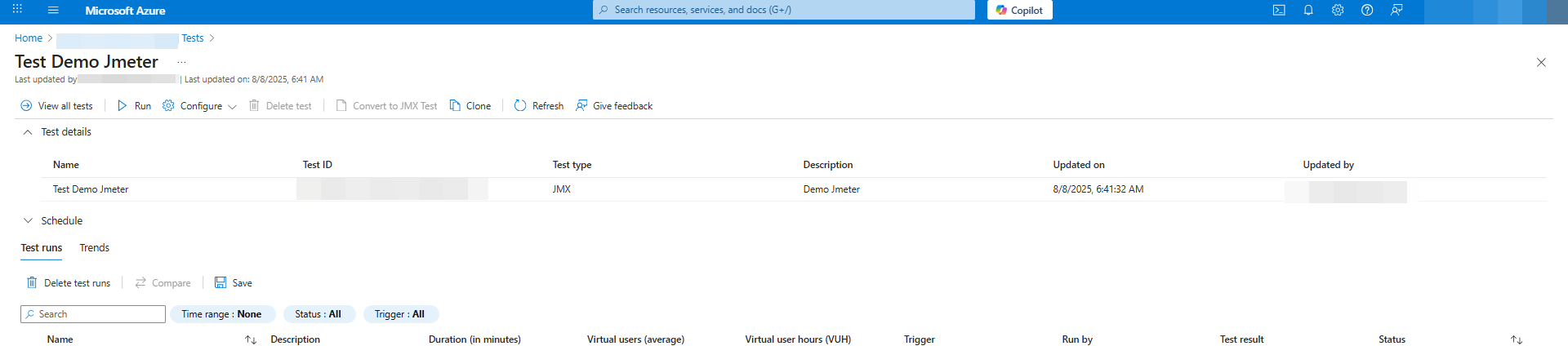Sort test runs by Name column
The height and width of the screenshot is (346, 1568).
pos(251,339)
